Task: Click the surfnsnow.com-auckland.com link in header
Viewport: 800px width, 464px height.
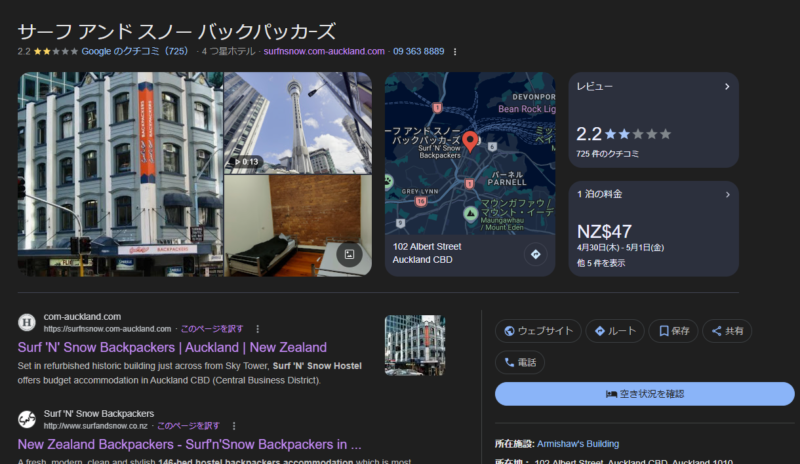Action: click(324, 51)
